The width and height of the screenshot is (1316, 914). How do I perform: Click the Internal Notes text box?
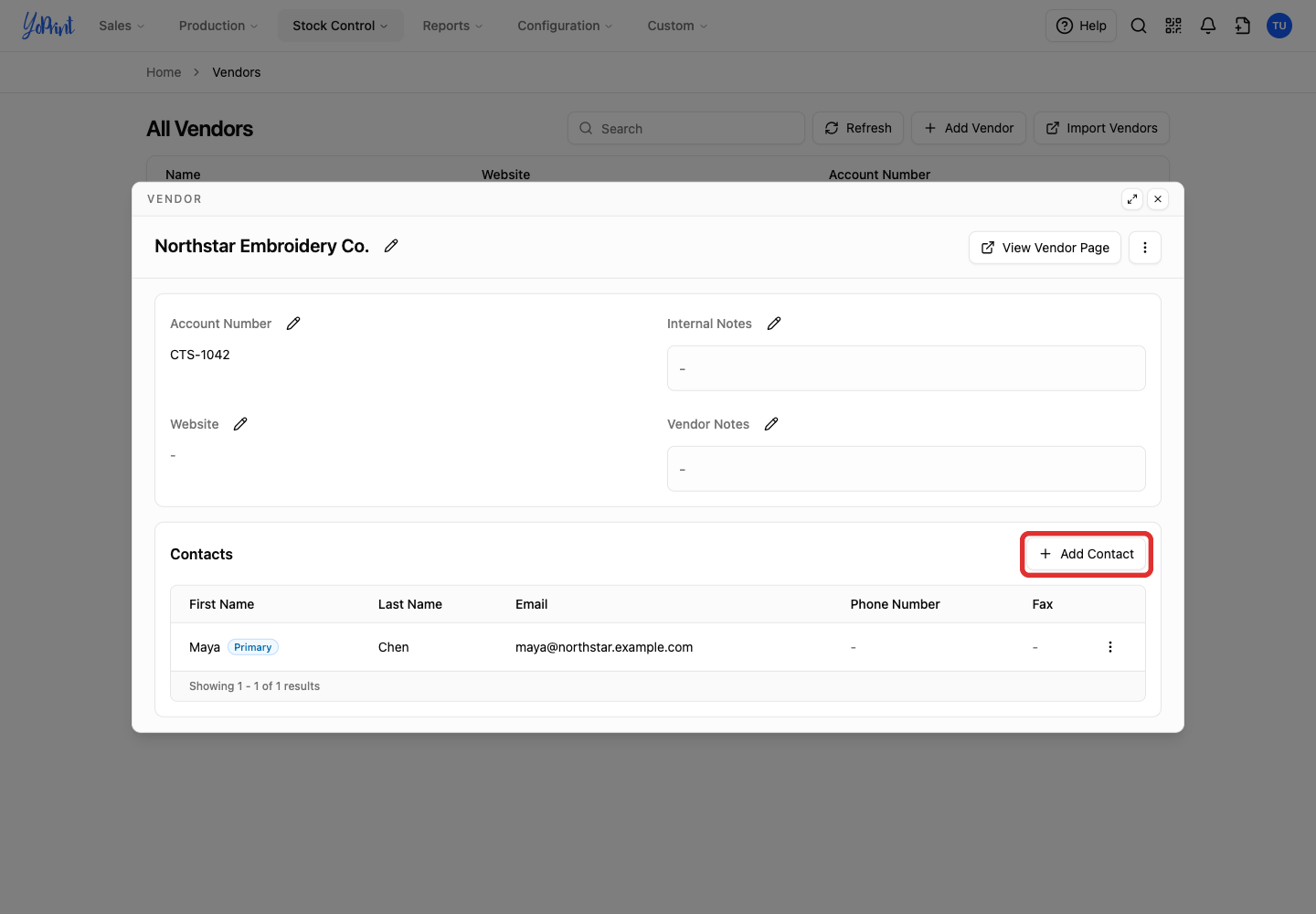click(907, 368)
